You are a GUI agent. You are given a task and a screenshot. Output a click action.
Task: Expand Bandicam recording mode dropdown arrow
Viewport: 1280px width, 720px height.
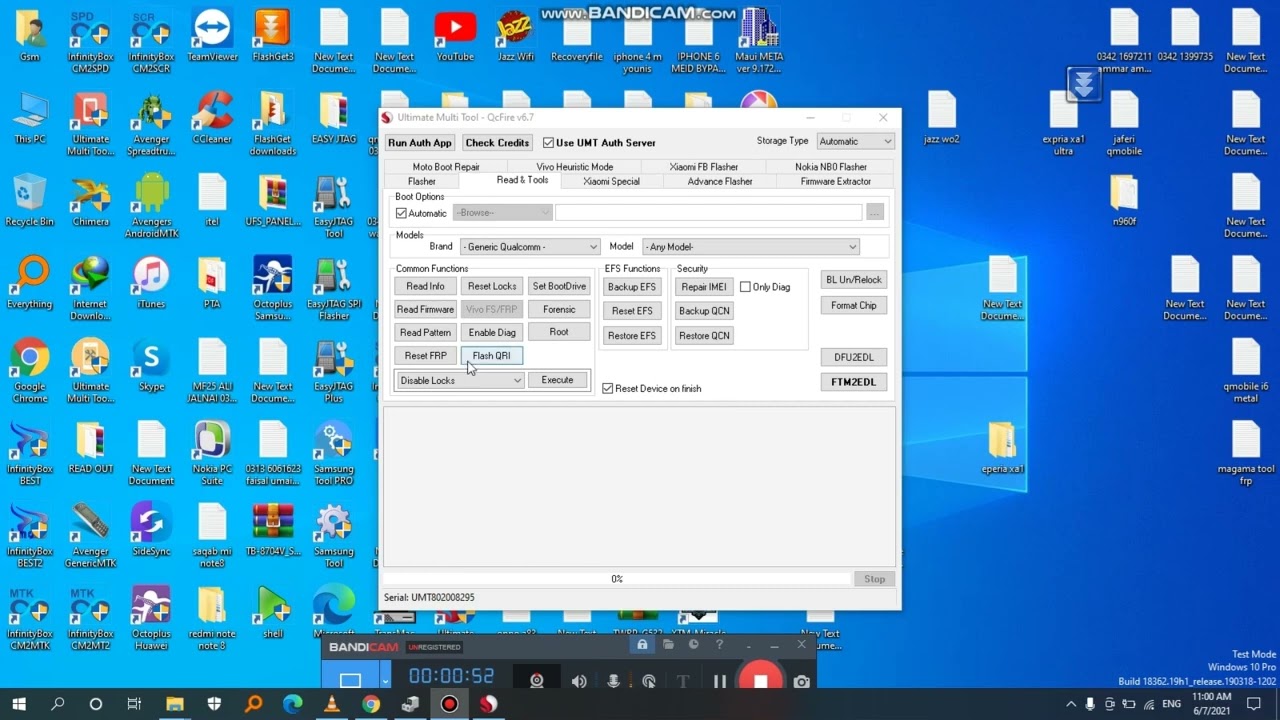386,683
